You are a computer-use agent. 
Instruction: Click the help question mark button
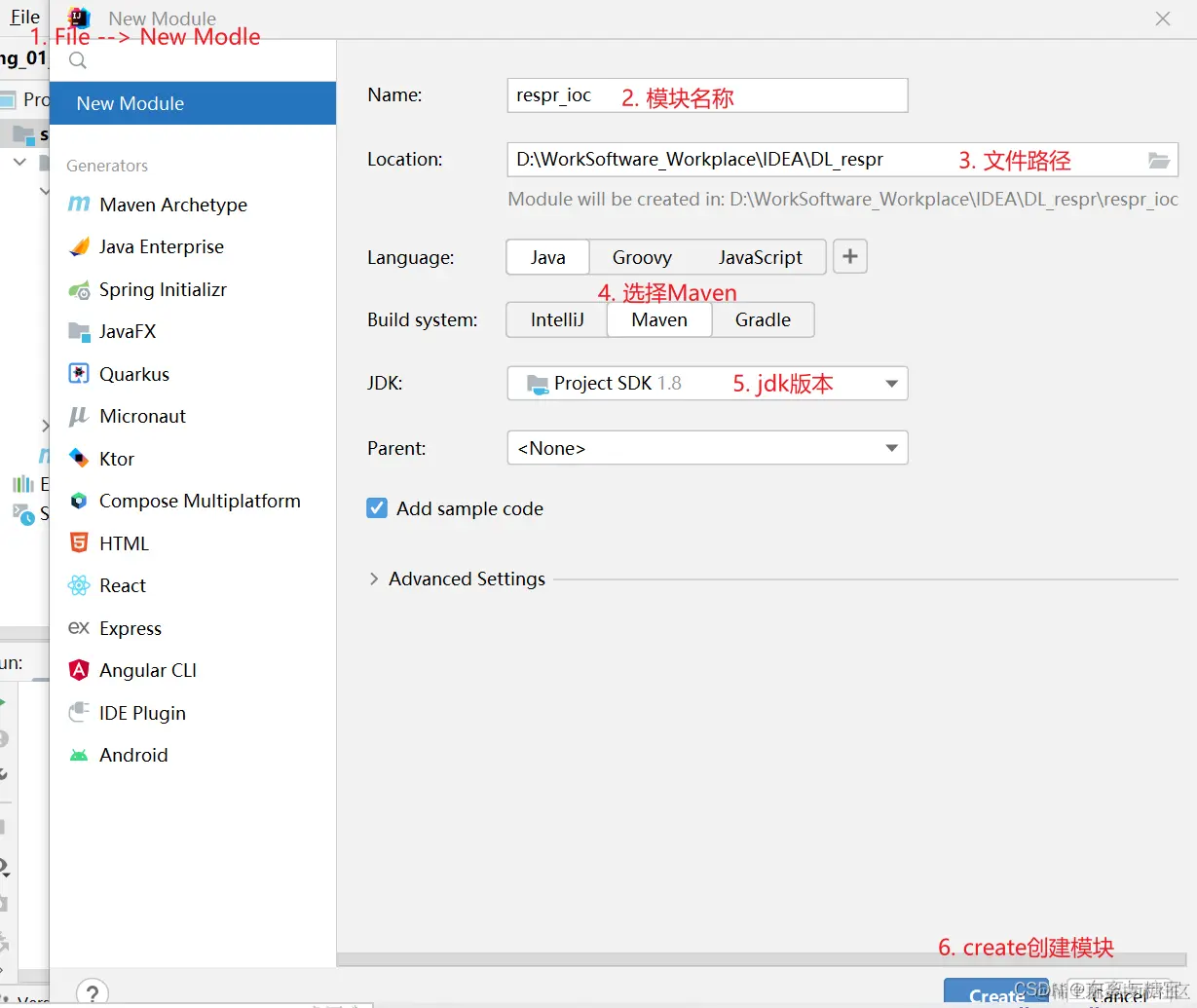click(92, 993)
